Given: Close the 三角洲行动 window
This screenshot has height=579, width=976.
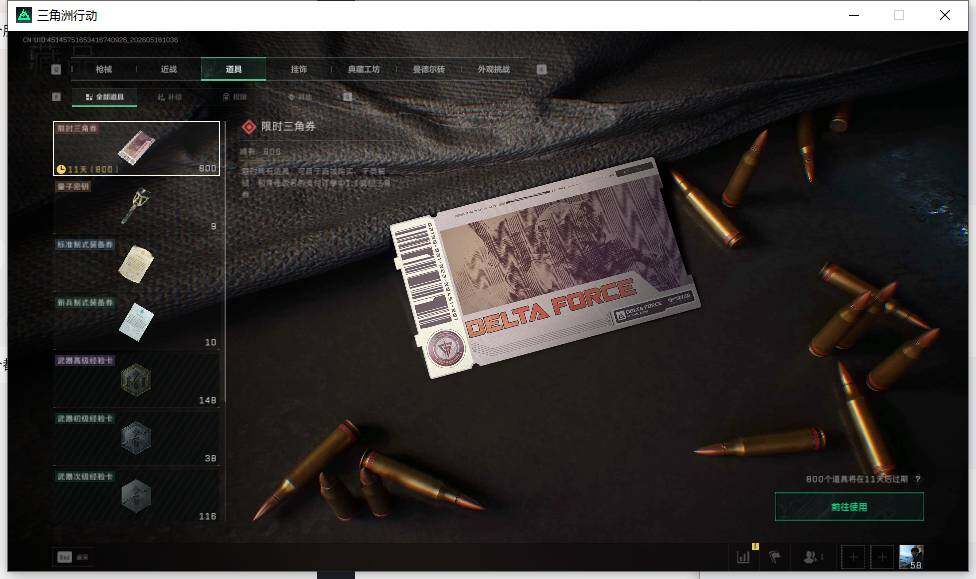Looking at the screenshot, I should 945,15.
